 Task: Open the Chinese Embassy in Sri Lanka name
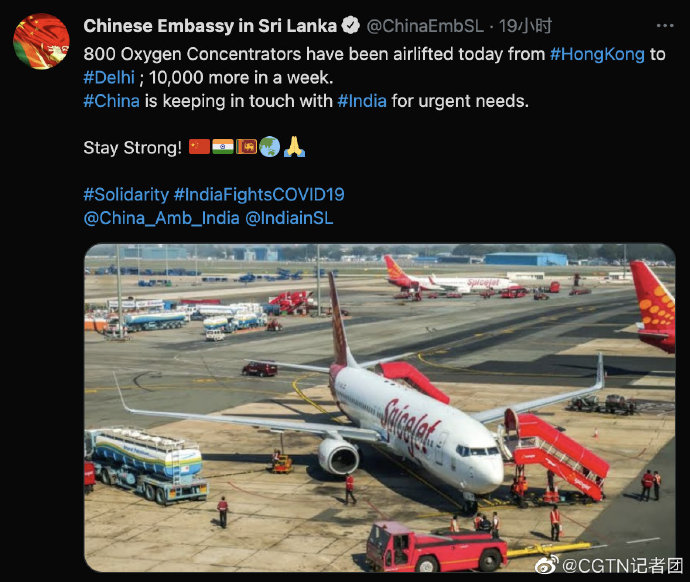tap(210, 26)
